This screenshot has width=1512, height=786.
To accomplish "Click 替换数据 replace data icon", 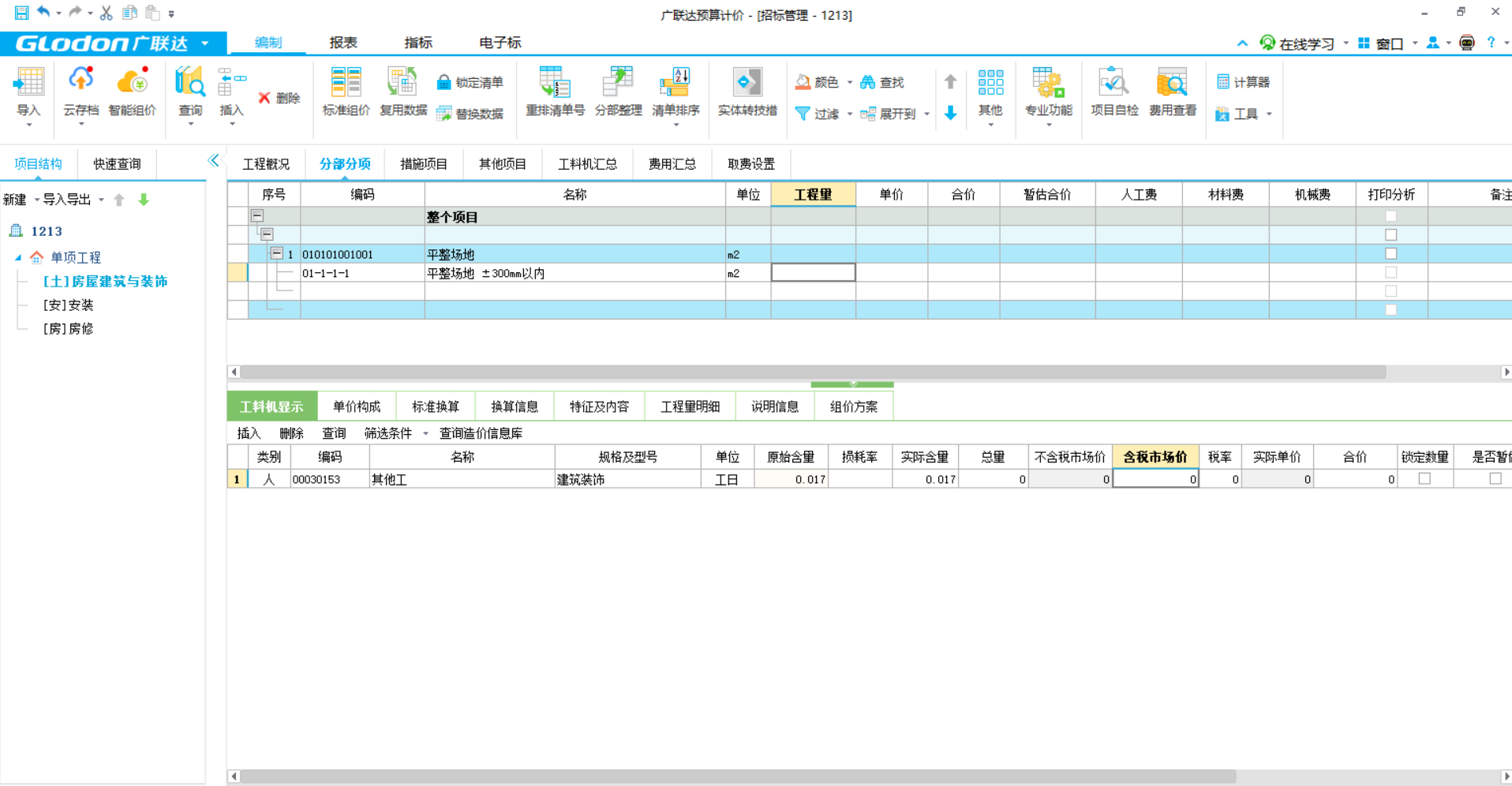I will click(x=443, y=114).
